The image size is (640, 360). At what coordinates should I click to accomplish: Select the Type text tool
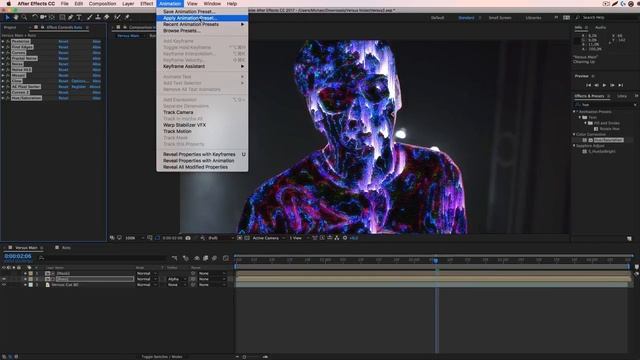tap(79, 17)
